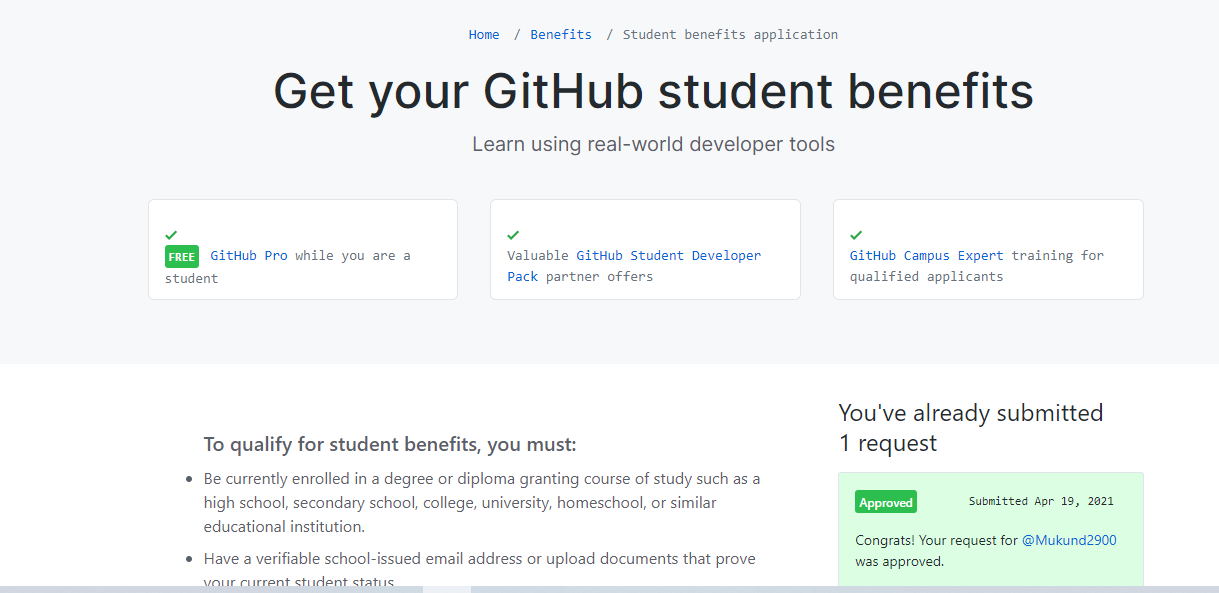The height and width of the screenshot is (593, 1219).
Task: Click the checkmark above GitHub Campus Expert
Action: pyautogui.click(x=856, y=235)
